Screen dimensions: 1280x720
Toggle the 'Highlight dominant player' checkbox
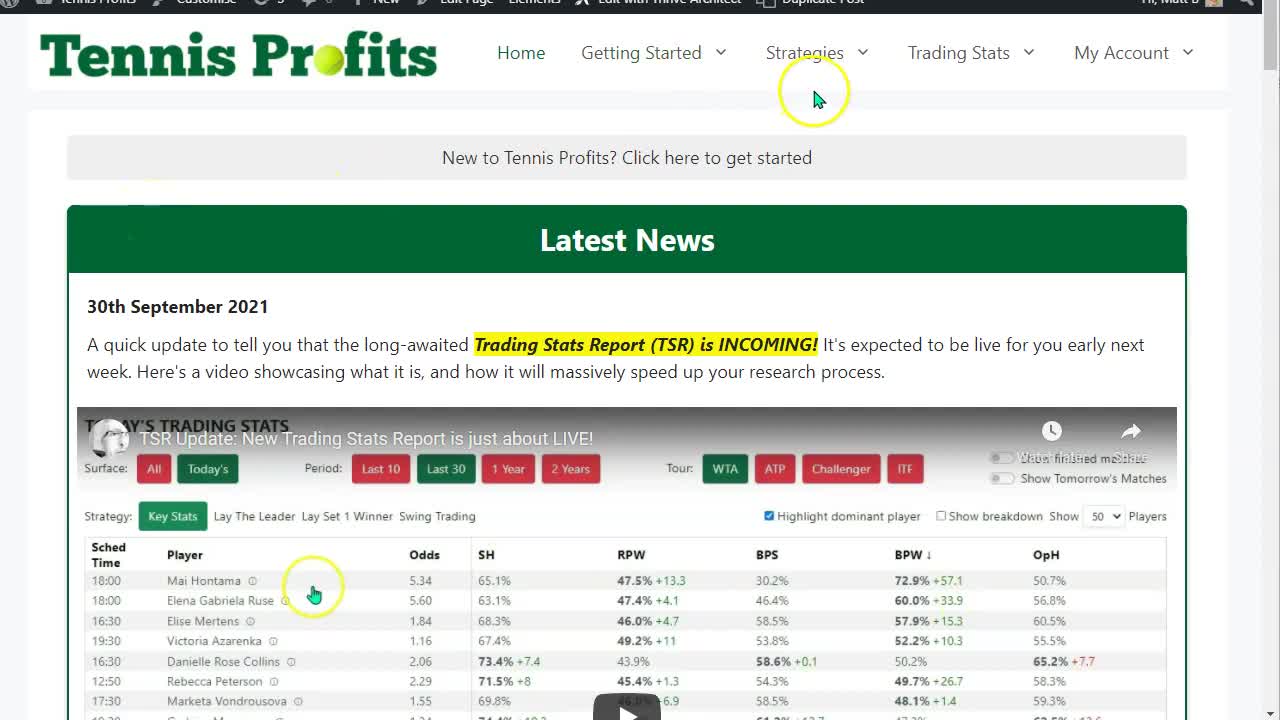pyautogui.click(x=769, y=516)
